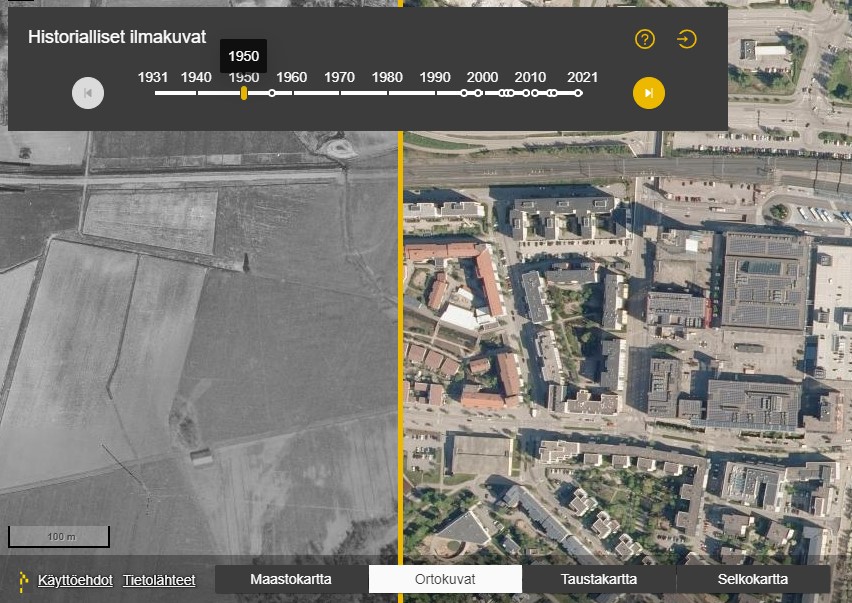This screenshot has height=603, width=852.
Task: Select the first timeline marker after 1990
Action: coord(463,93)
